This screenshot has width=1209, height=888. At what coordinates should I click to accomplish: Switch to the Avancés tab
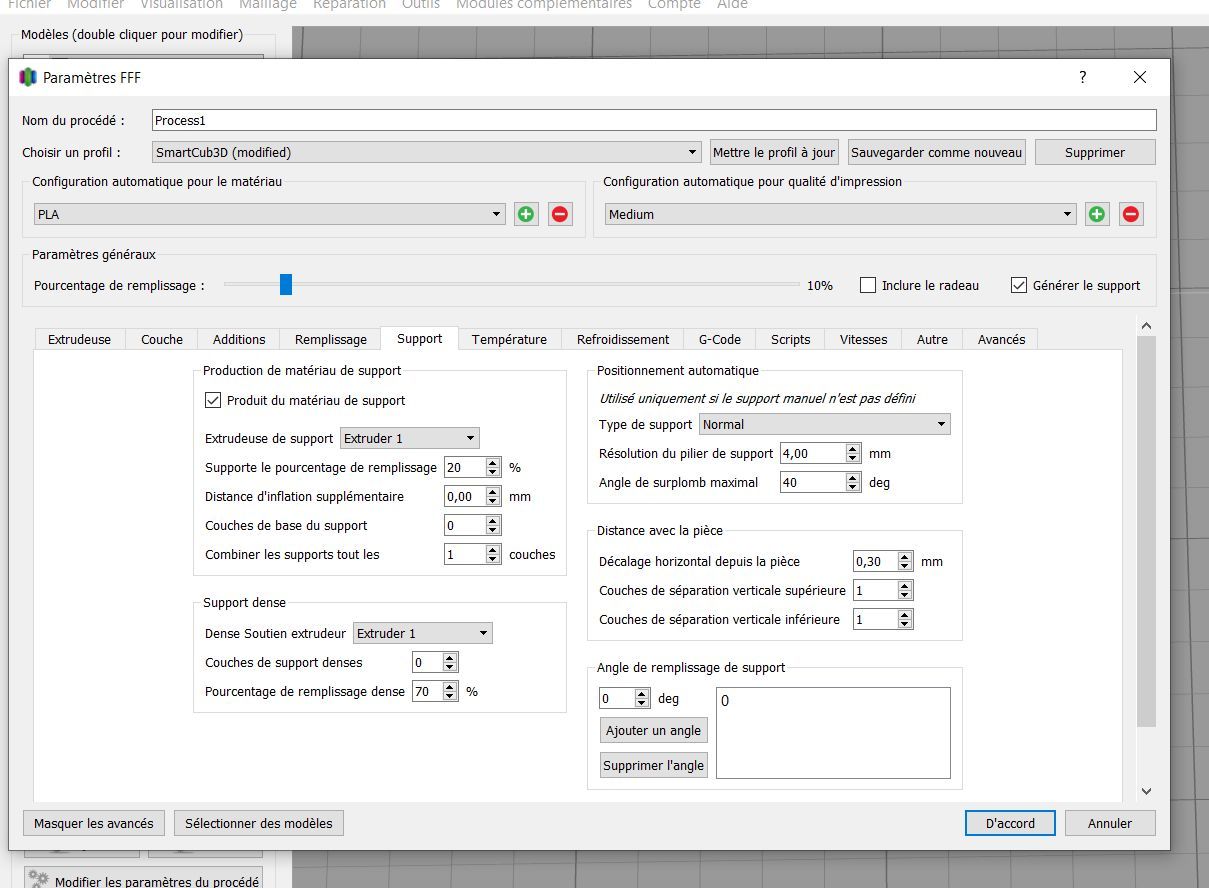[1001, 339]
